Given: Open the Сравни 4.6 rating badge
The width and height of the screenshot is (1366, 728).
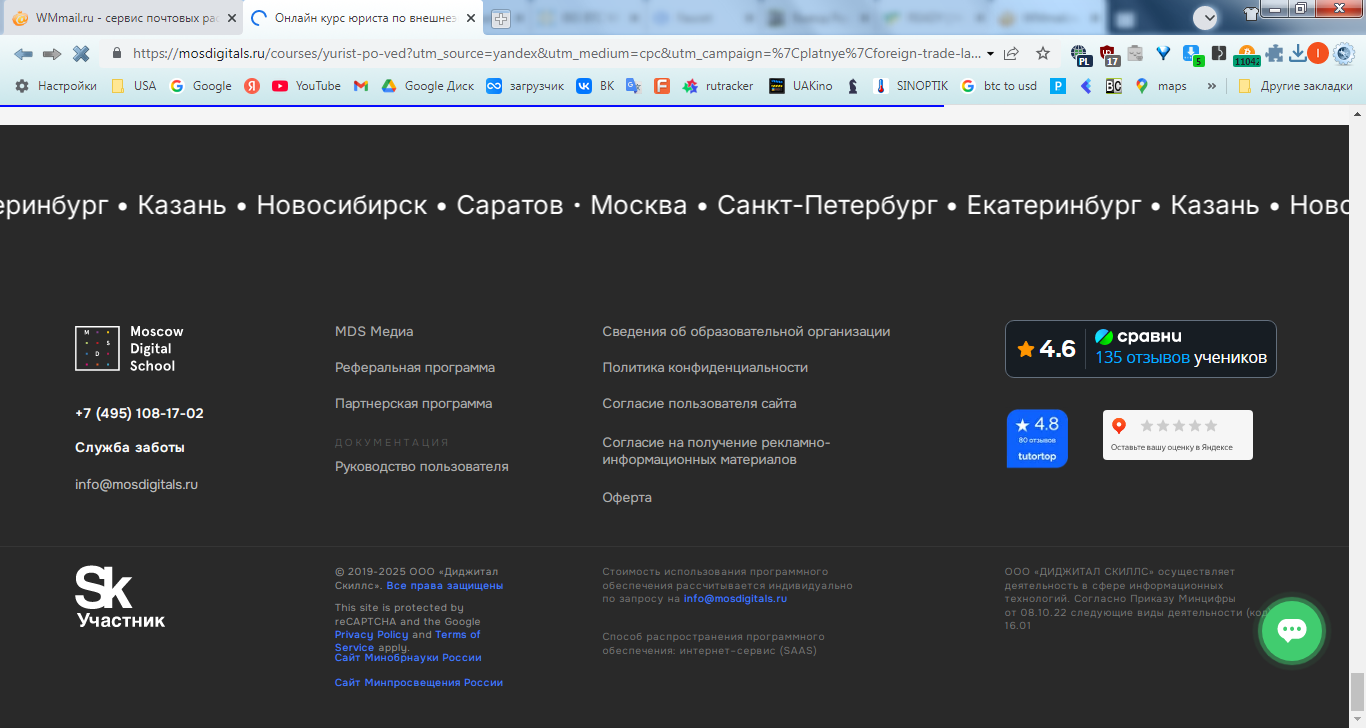Looking at the screenshot, I should click(x=1141, y=349).
